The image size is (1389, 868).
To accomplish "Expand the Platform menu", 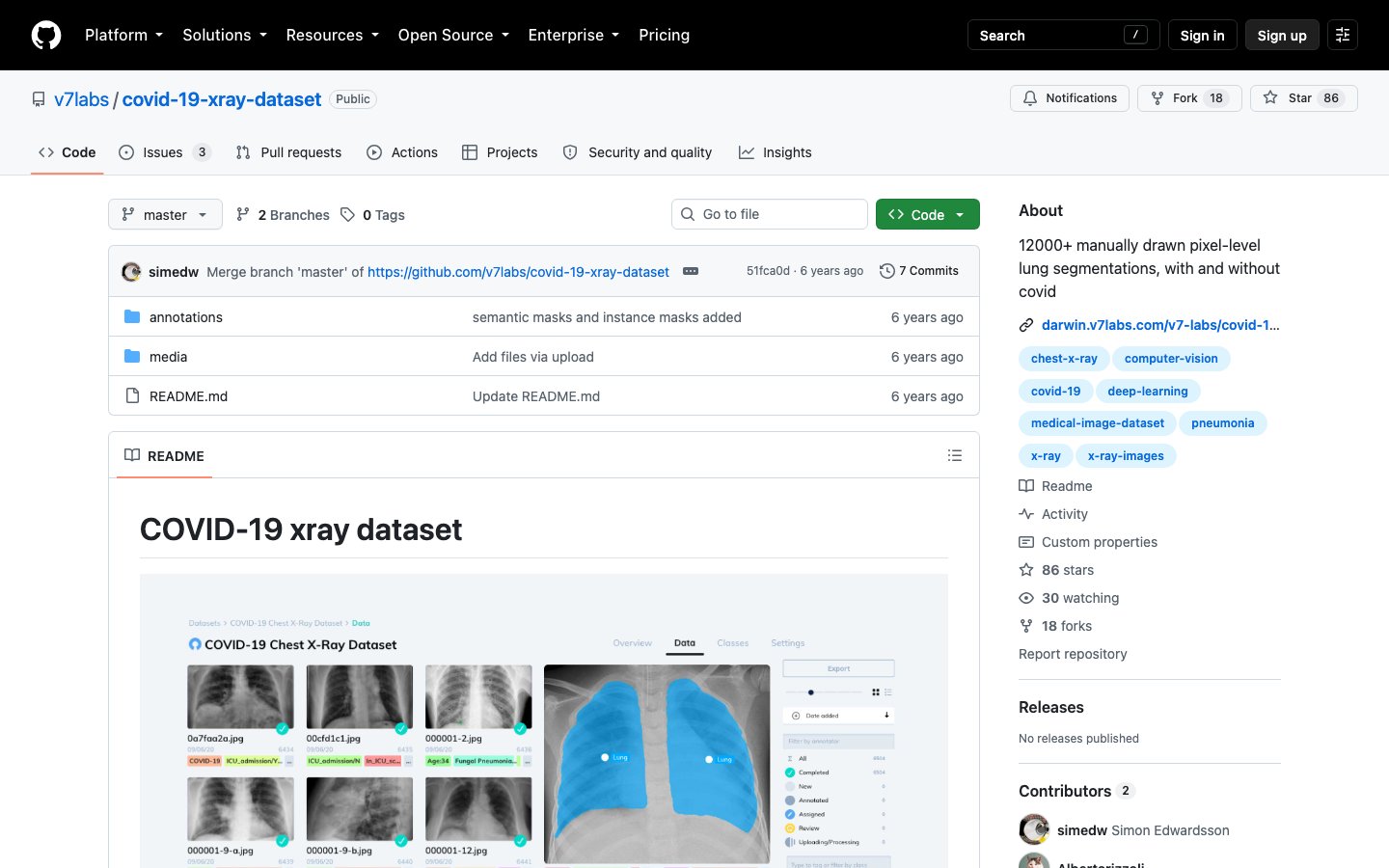I will (123, 35).
